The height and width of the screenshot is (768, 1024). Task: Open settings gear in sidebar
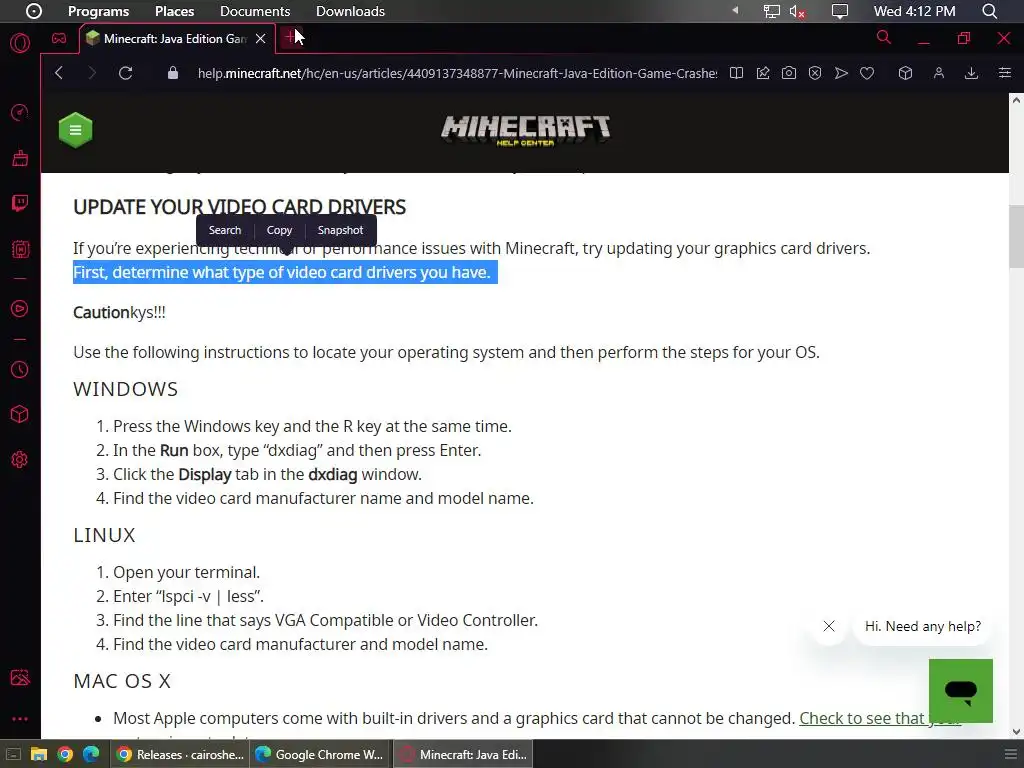tap(20, 459)
